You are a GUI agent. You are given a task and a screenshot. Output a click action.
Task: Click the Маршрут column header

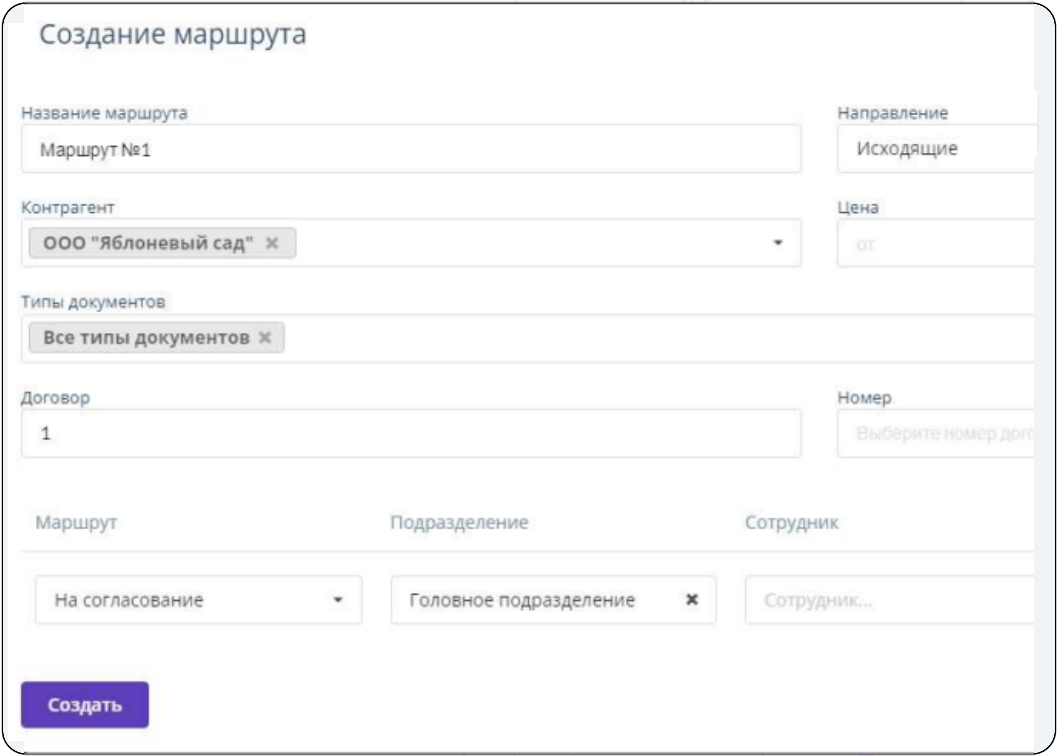pos(76,522)
